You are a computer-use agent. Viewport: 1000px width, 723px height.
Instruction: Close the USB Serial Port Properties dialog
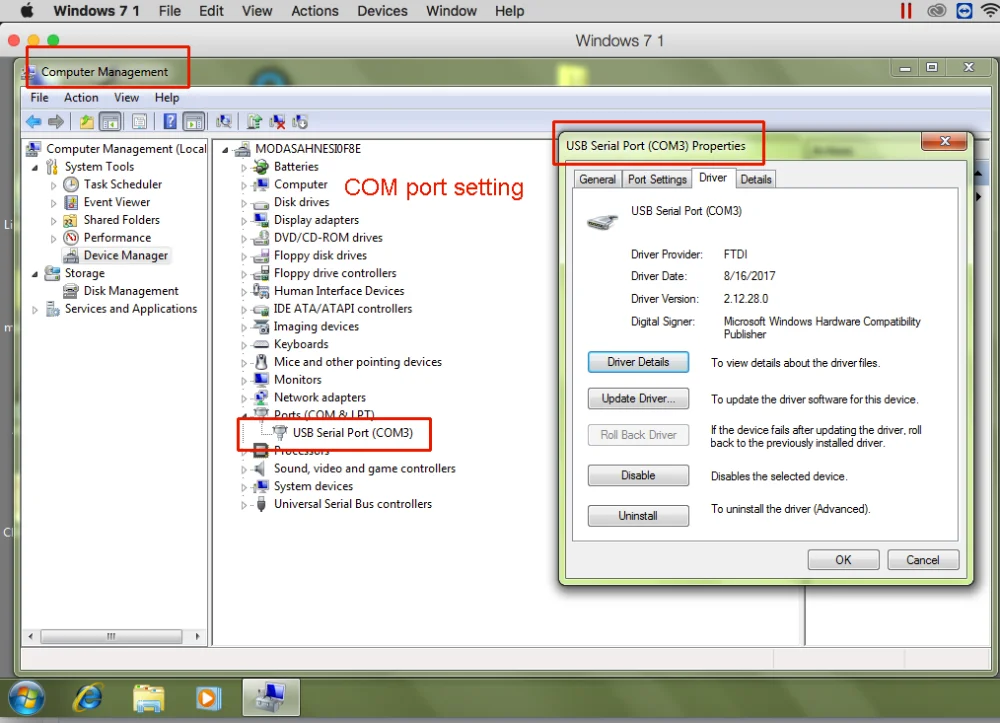coord(945,141)
